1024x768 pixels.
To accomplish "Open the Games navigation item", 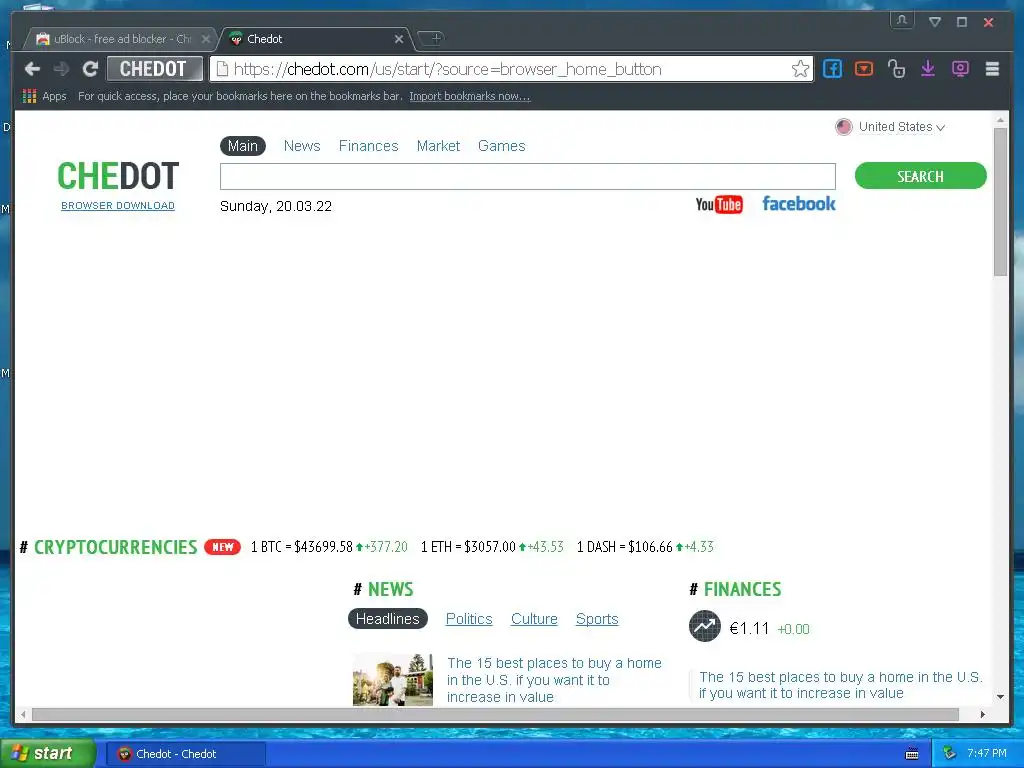I will point(502,146).
